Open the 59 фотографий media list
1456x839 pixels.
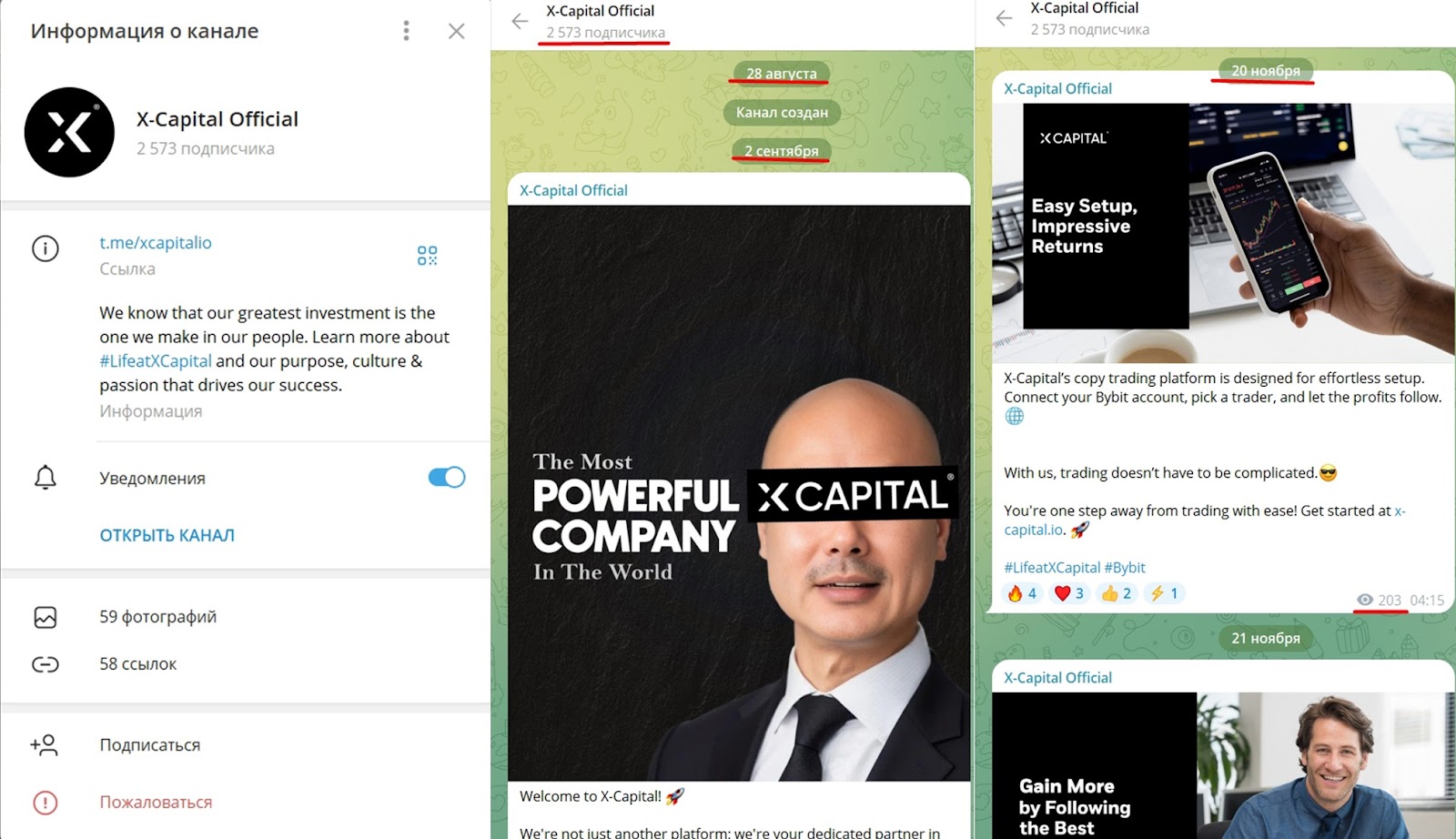(158, 617)
